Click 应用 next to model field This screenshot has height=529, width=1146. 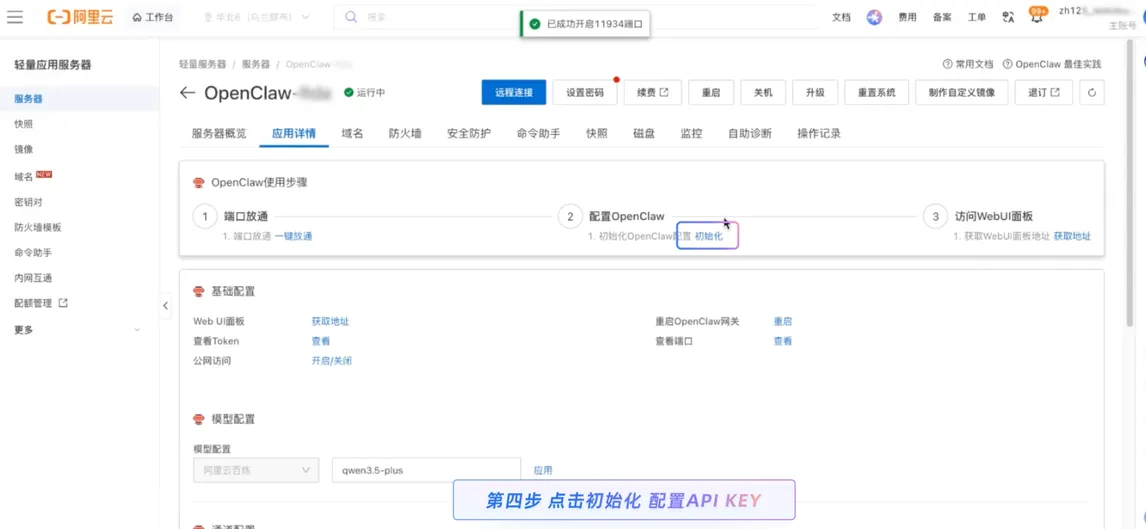(543, 471)
